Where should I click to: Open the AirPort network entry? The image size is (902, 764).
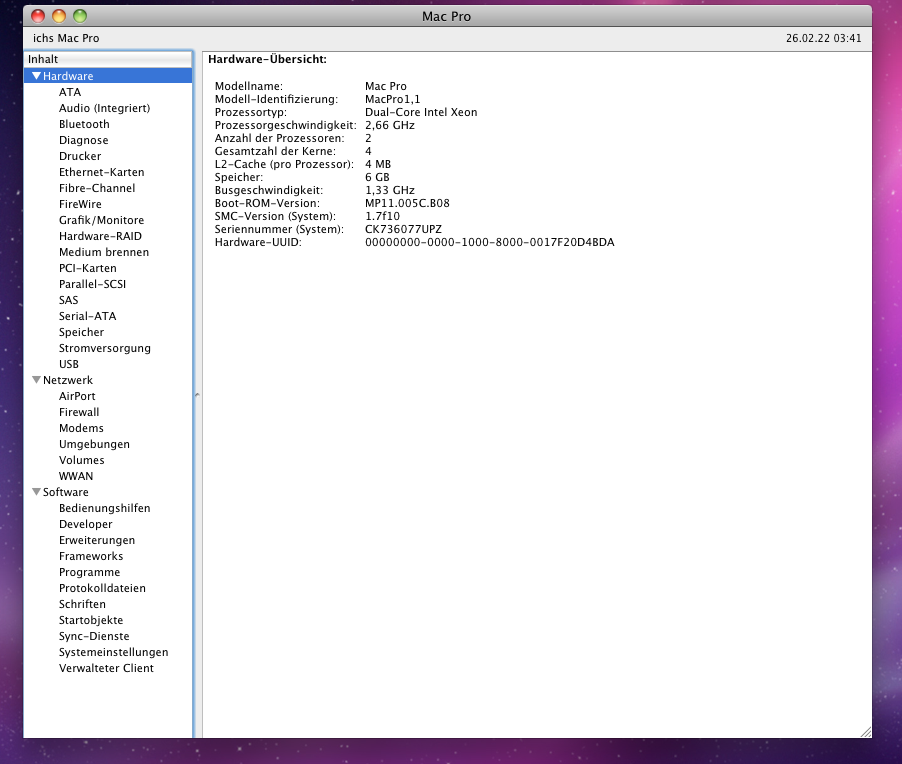[x=77, y=396]
